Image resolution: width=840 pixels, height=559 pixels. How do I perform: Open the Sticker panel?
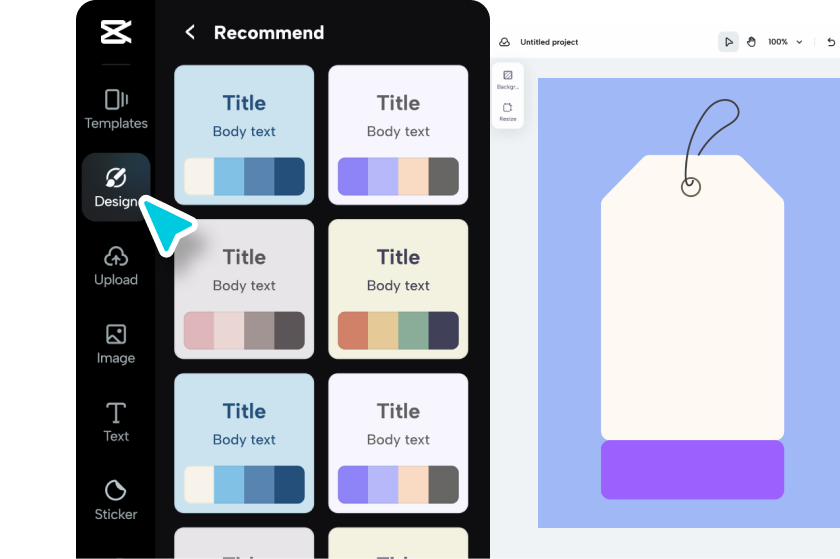pyautogui.click(x=116, y=501)
